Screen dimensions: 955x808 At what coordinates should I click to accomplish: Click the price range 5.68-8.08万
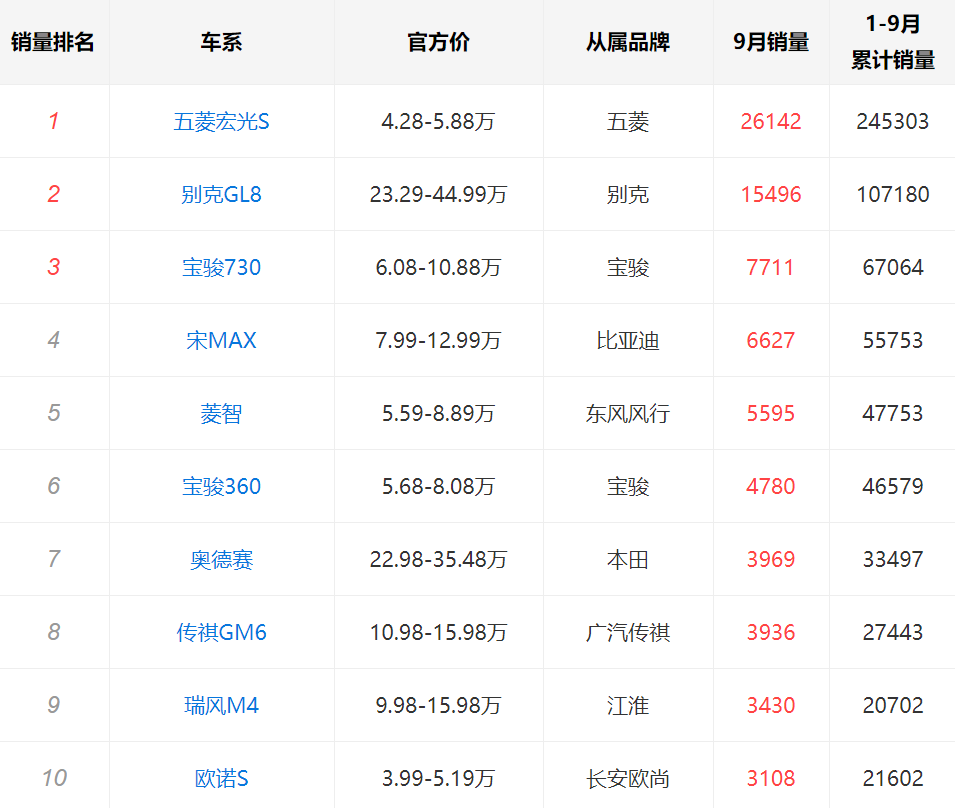(439, 487)
